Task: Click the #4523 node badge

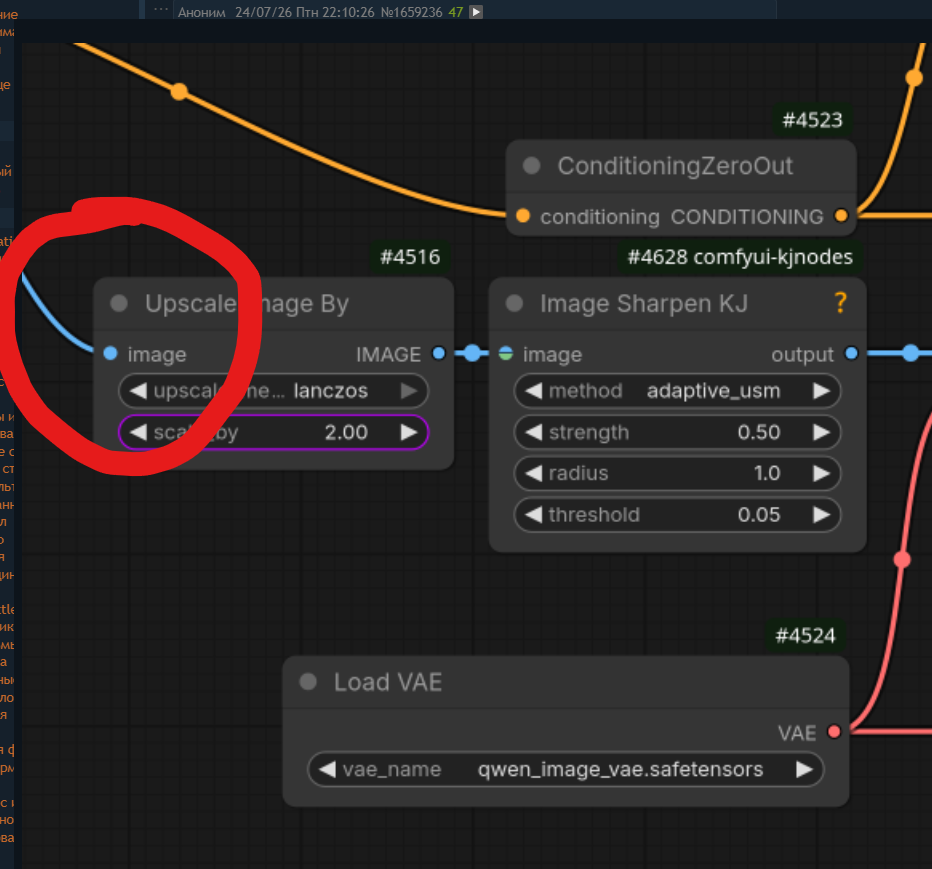Action: coord(812,120)
